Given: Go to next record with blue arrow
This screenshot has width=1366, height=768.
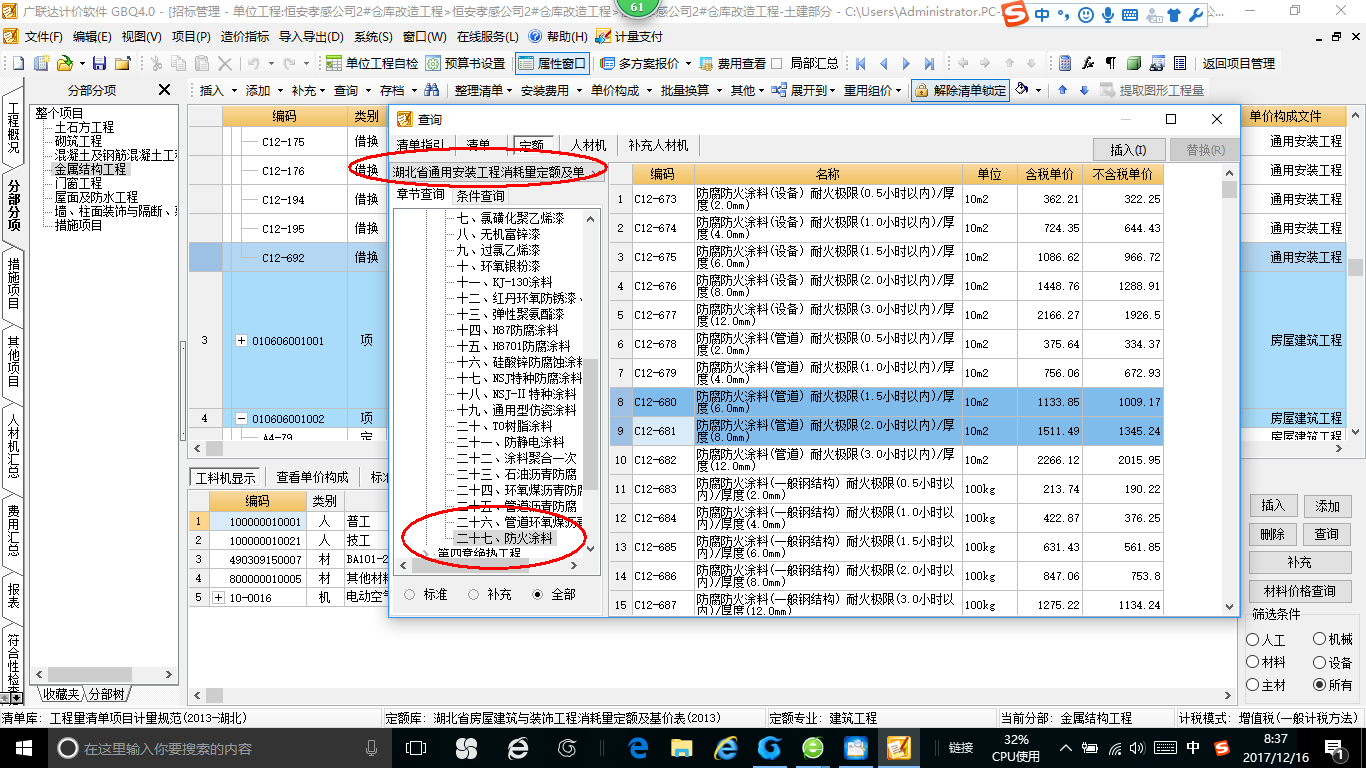Looking at the screenshot, I should 906,63.
